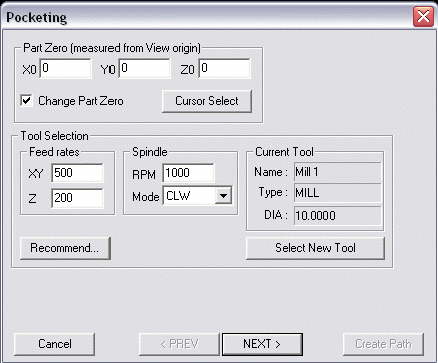Click the XY feed rate field
The image size is (438, 363).
tap(77, 173)
